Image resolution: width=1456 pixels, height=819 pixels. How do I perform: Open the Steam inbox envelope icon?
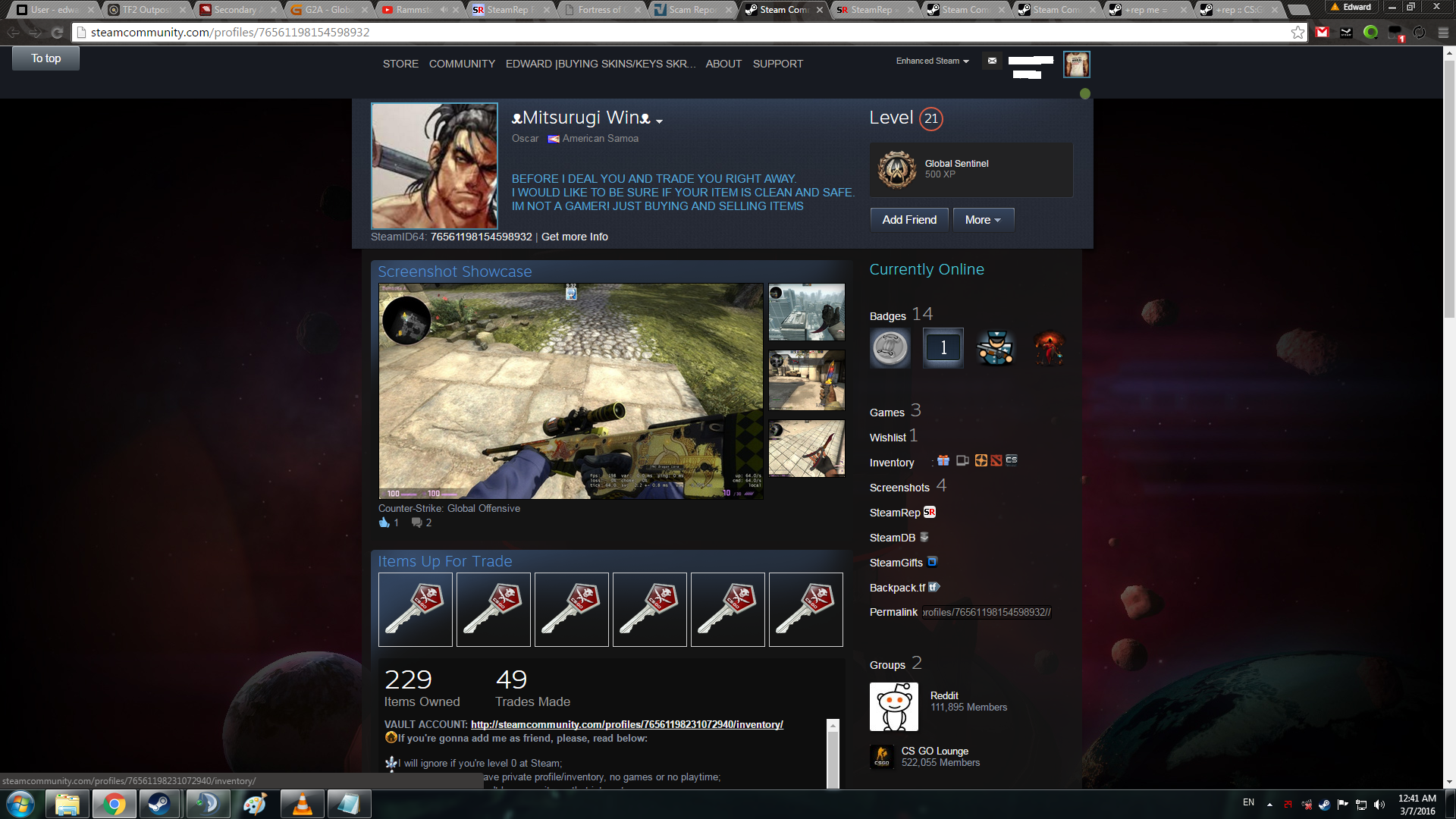(x=992, y=61)
